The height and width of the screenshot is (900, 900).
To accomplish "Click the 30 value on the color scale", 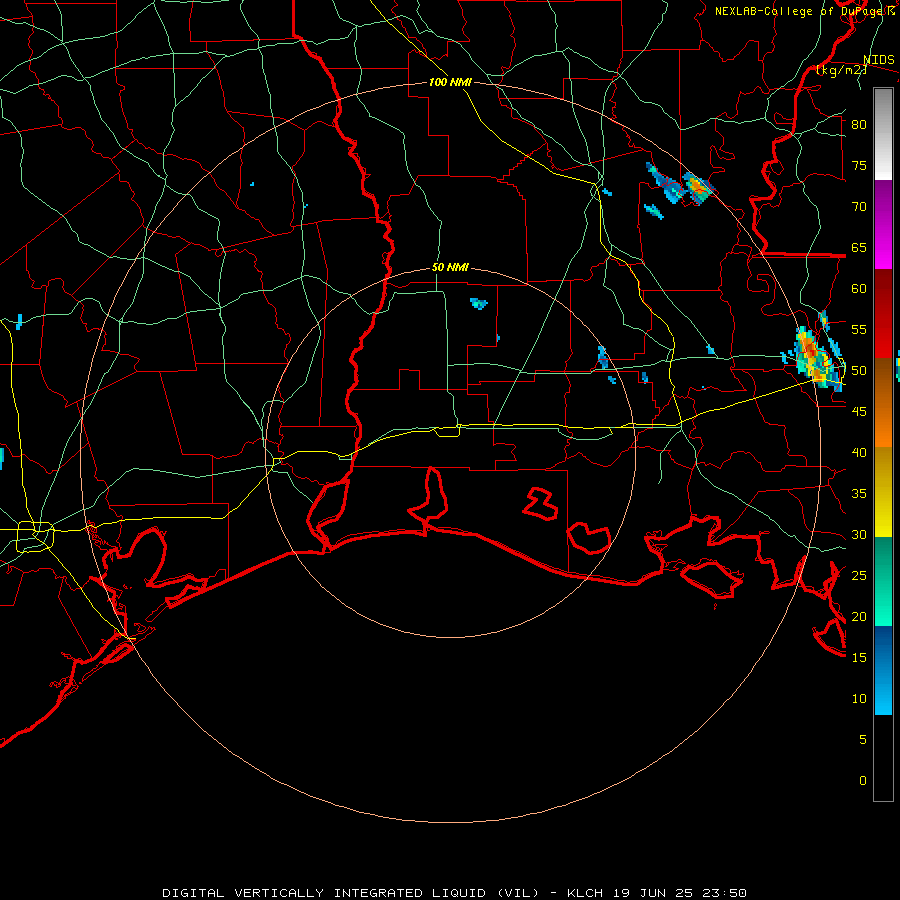I will coord(859,534).
